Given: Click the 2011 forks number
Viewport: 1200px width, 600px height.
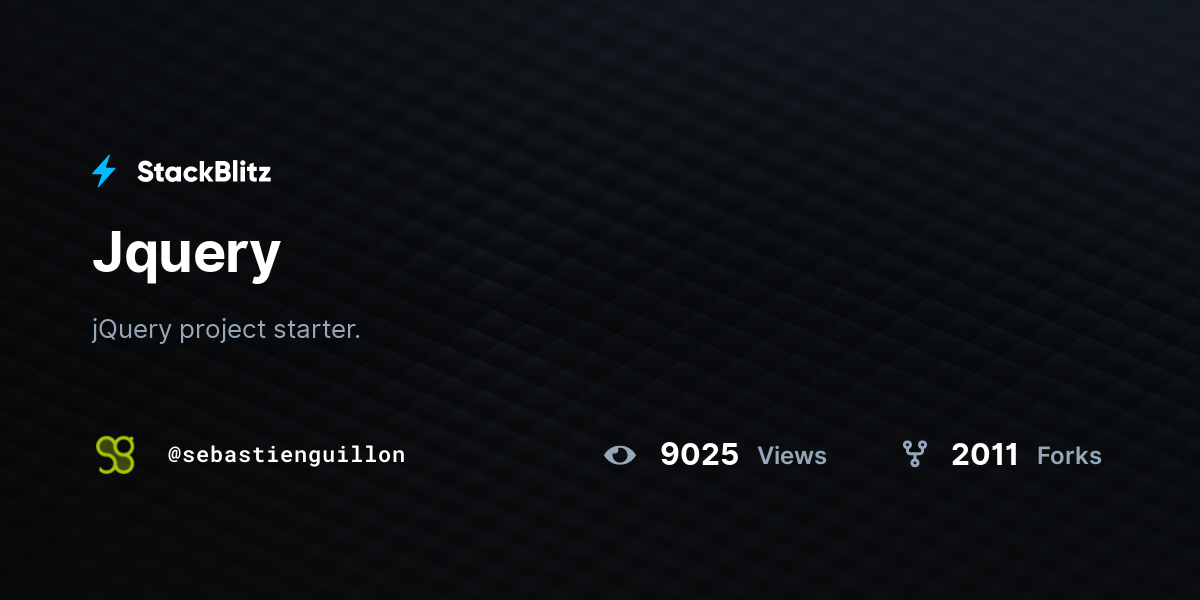Looking at the screenshot, I should pos(984,455).
